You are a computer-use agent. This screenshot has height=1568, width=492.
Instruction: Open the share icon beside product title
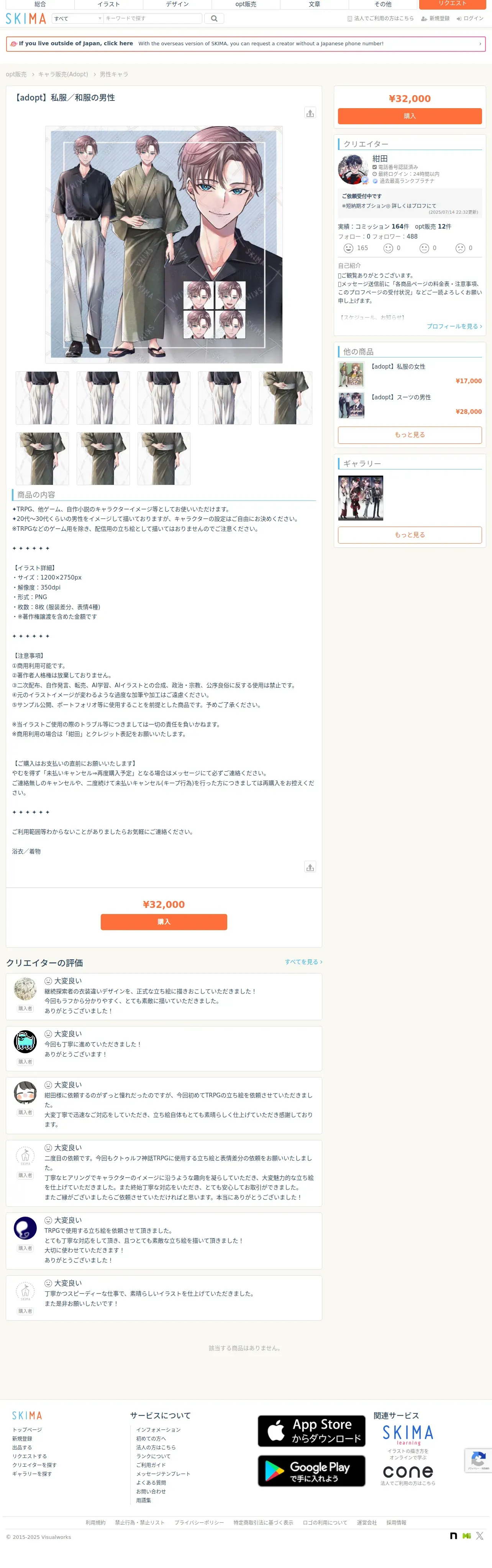pos(310,113)
